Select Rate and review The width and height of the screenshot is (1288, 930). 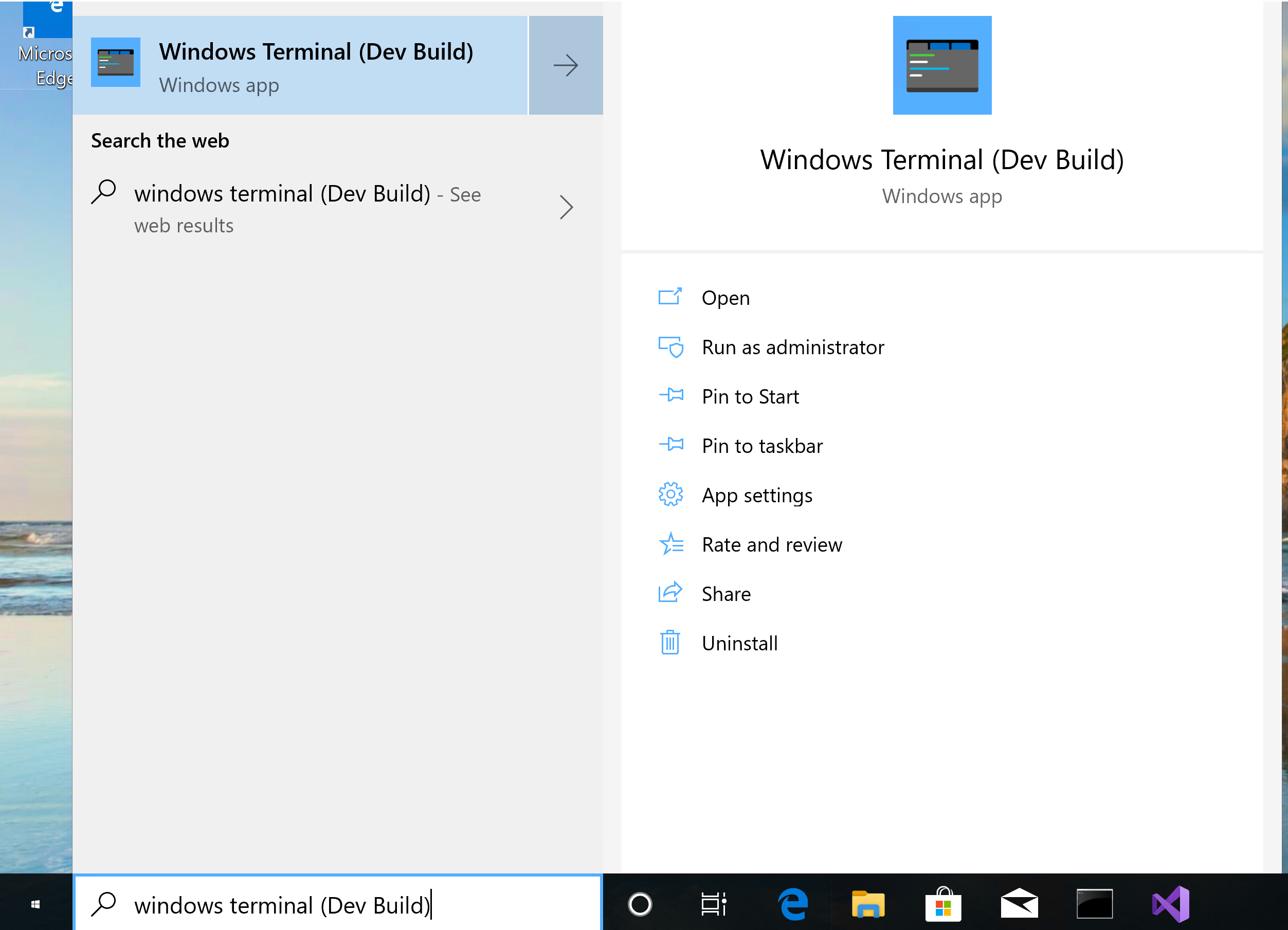[x=772, y=544]
